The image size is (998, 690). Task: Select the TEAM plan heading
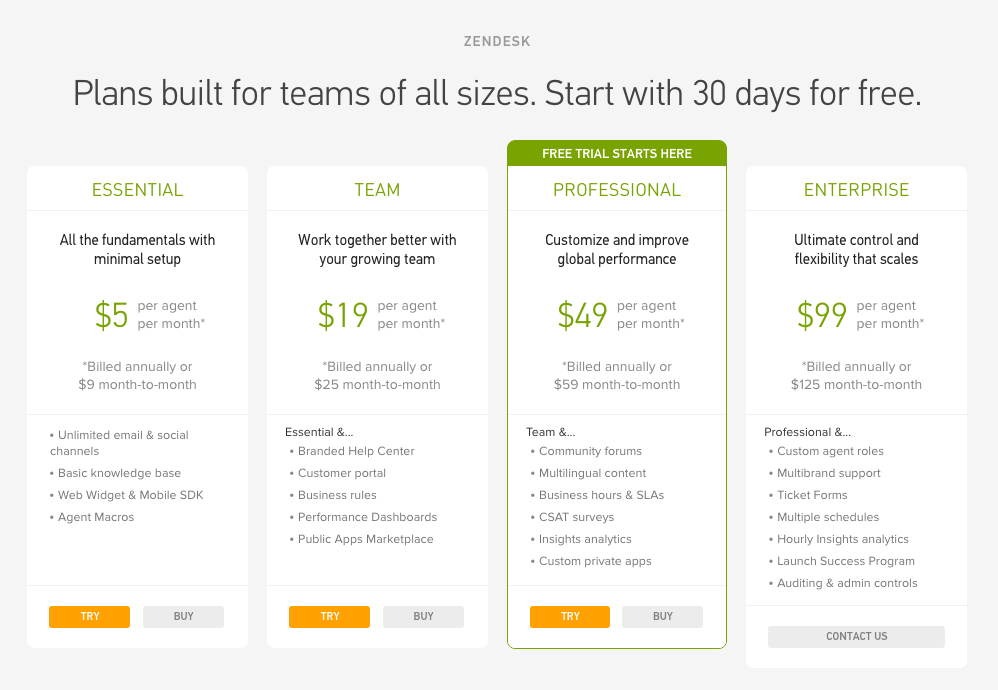coord(377,190)
